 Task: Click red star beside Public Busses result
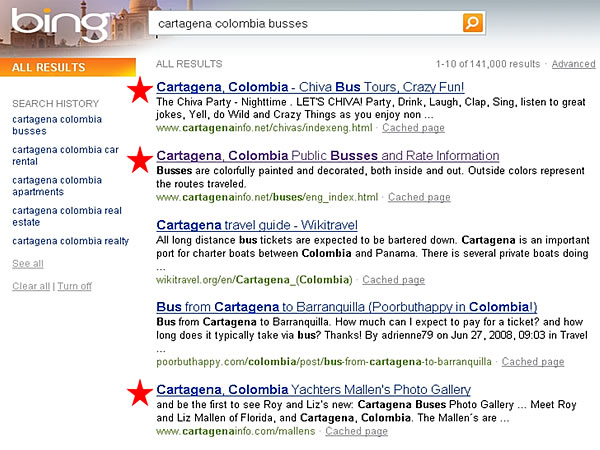tap(141, 158)
